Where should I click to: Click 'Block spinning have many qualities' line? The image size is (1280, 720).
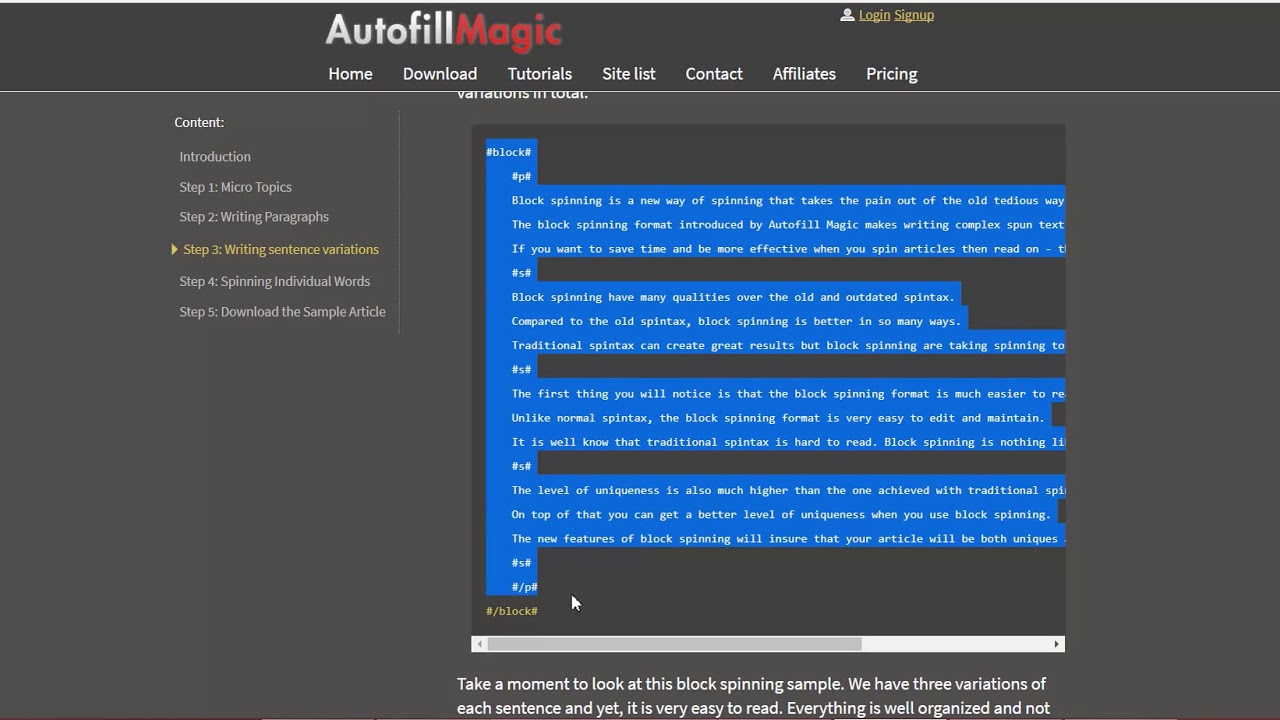point(733,297)
